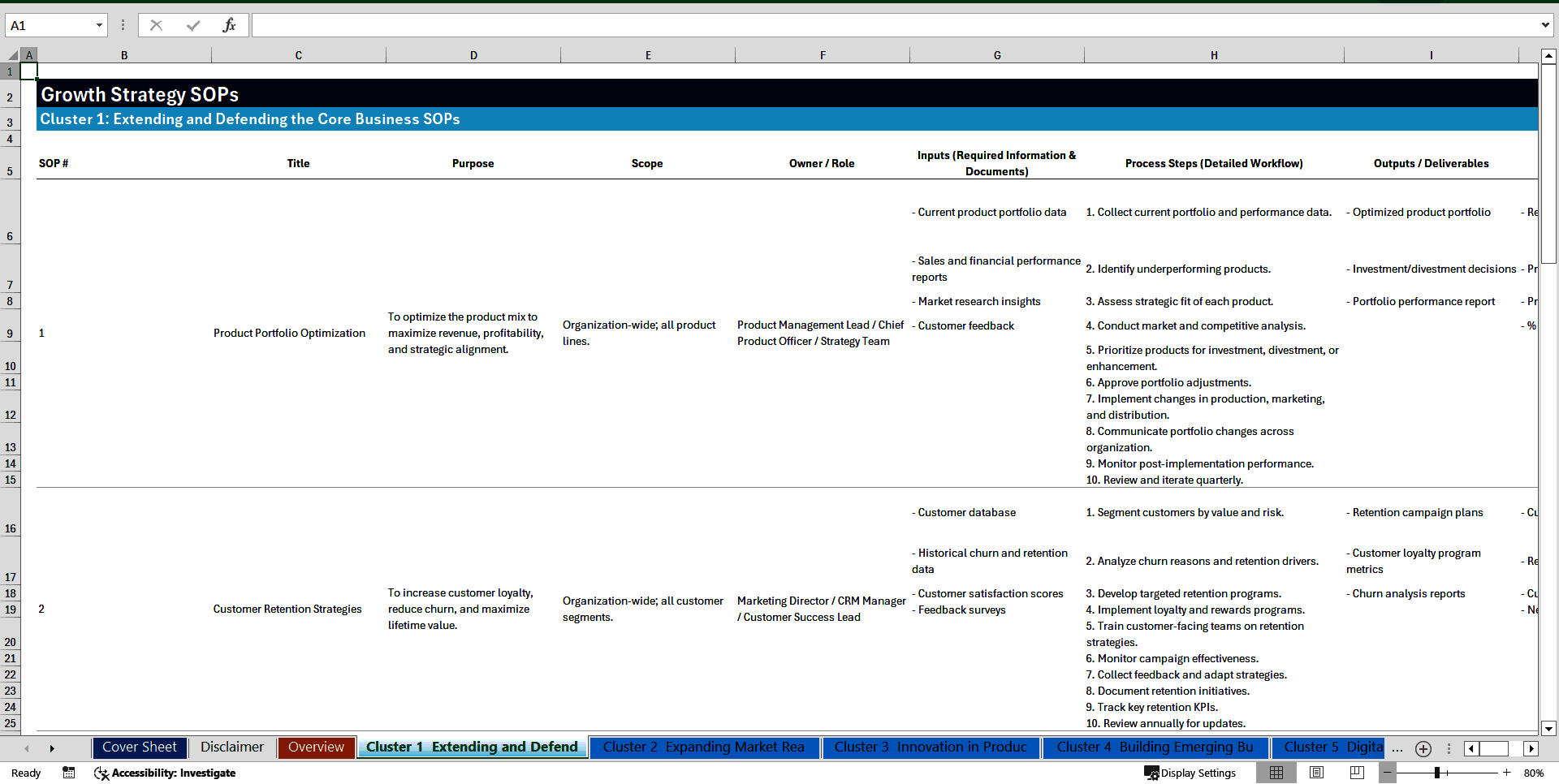Click the macro recording icon next to Ready
Image resolution: width=1559 pixels, height=784 pixels.
coord(69,773)
